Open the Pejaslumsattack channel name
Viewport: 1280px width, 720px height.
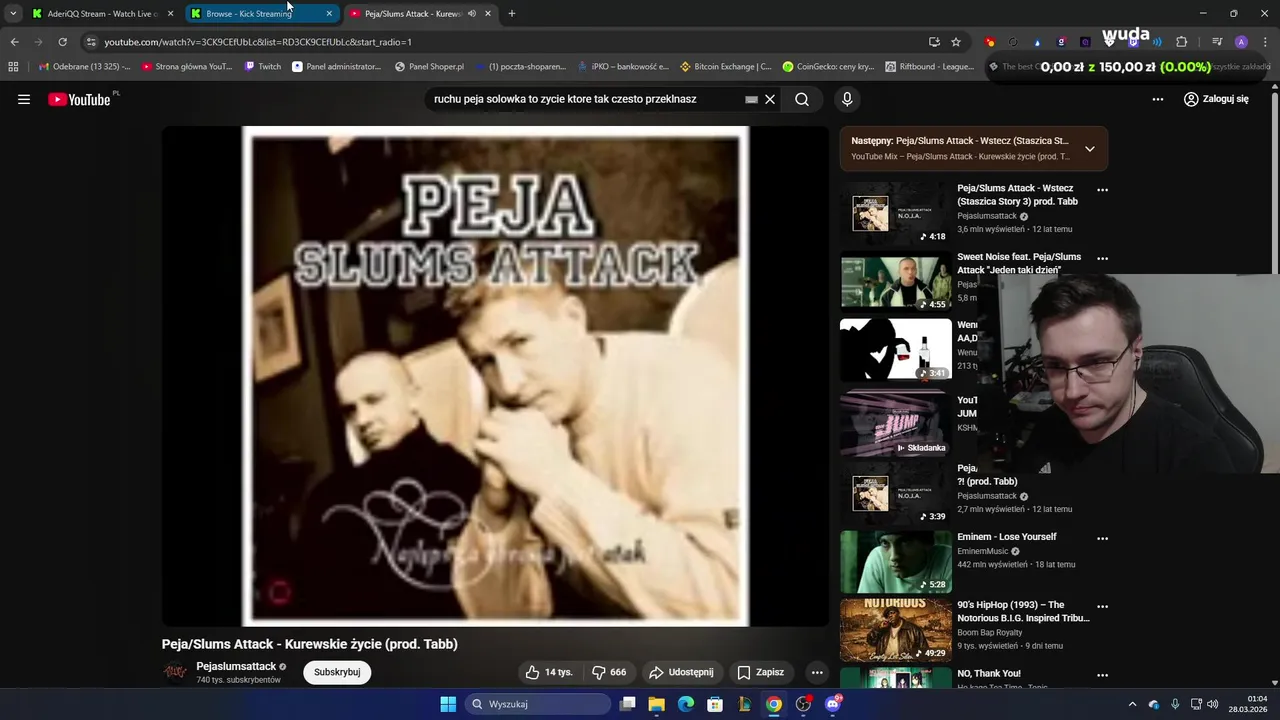pos(236,666)
